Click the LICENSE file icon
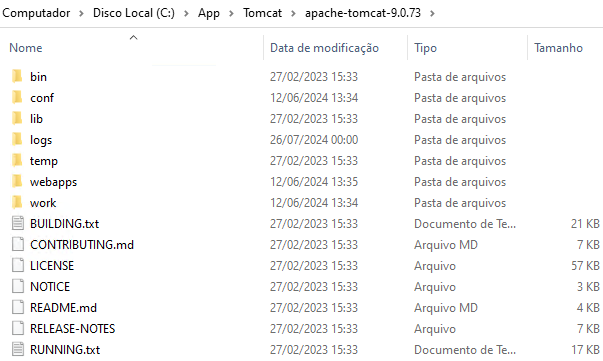The image size is (603, 361). click(x=18, y=265)
